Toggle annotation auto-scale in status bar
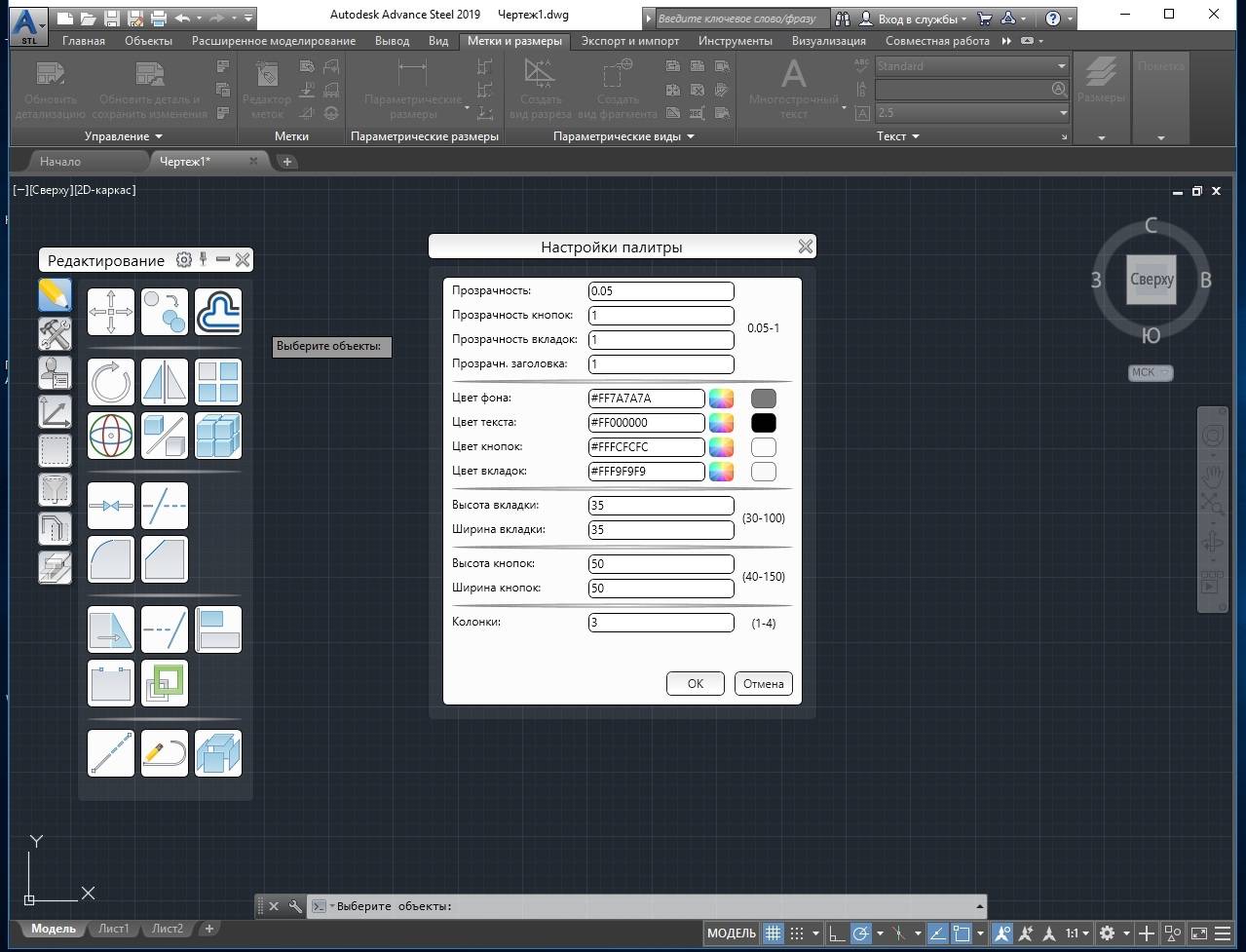Screen dimensions: 1246x952 tap(1027, 933)
